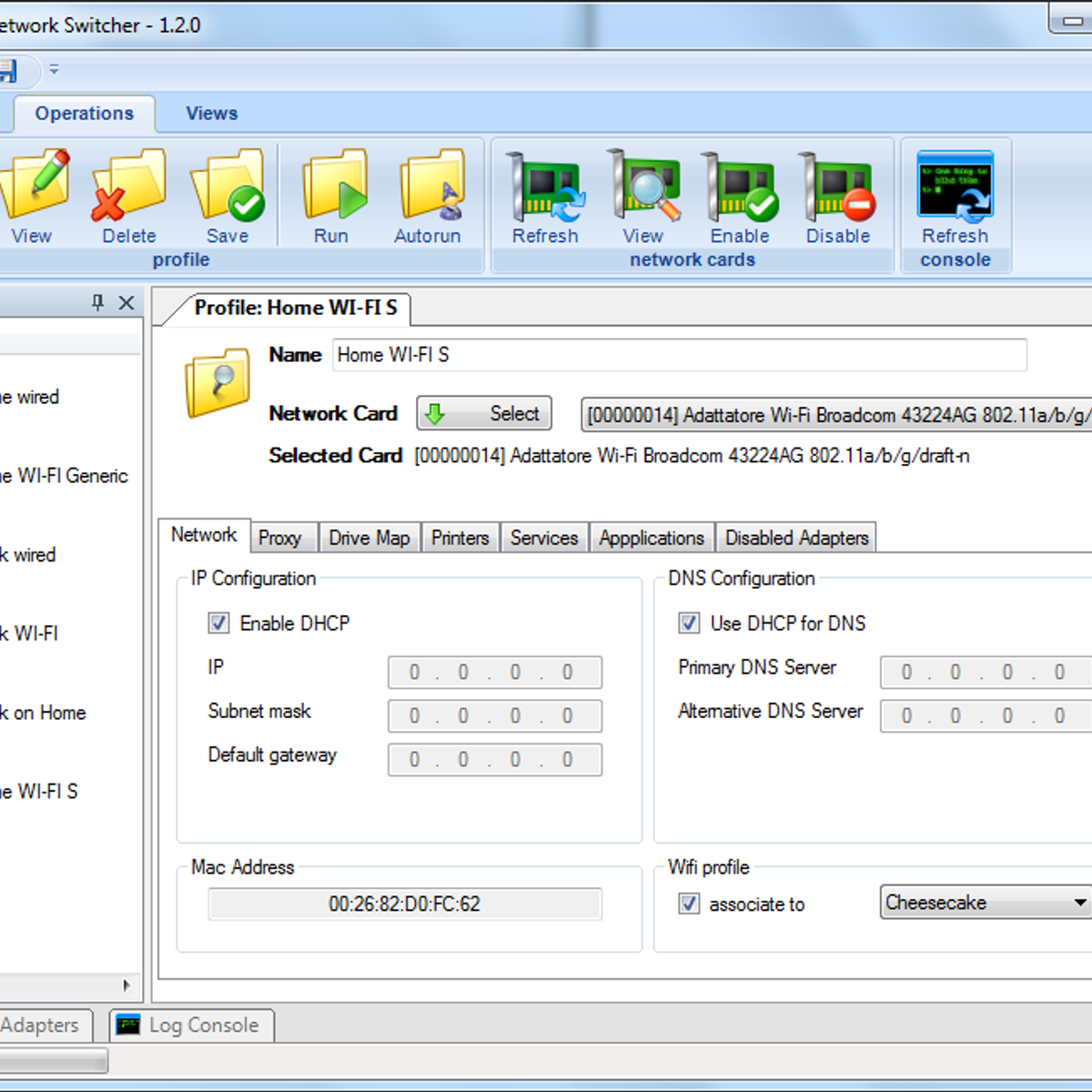Click the Default gateway field

[495, 760]
